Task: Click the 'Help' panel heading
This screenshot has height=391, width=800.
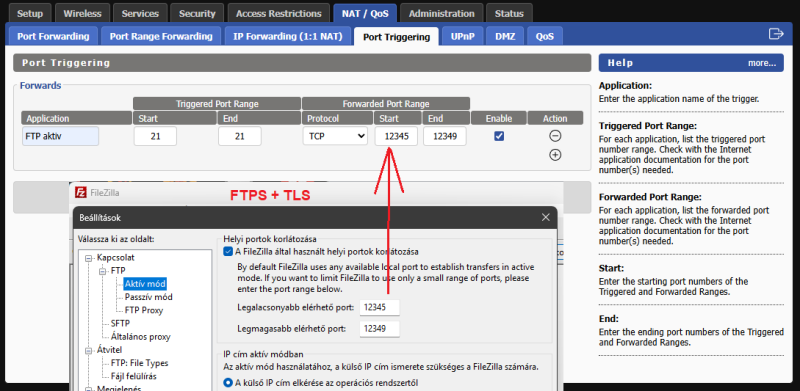Action: pyautogui.click(x=621, y=63)
